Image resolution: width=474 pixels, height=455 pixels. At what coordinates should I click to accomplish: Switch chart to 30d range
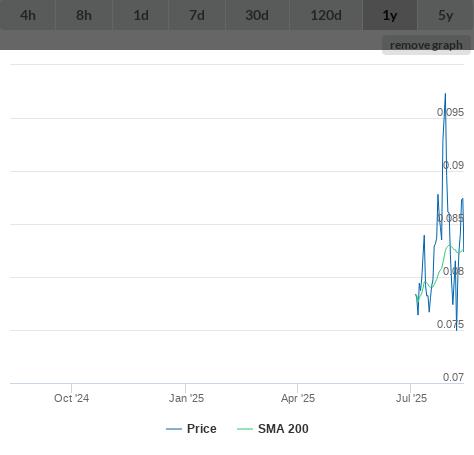pyautogui.click(x=257, y=15)
